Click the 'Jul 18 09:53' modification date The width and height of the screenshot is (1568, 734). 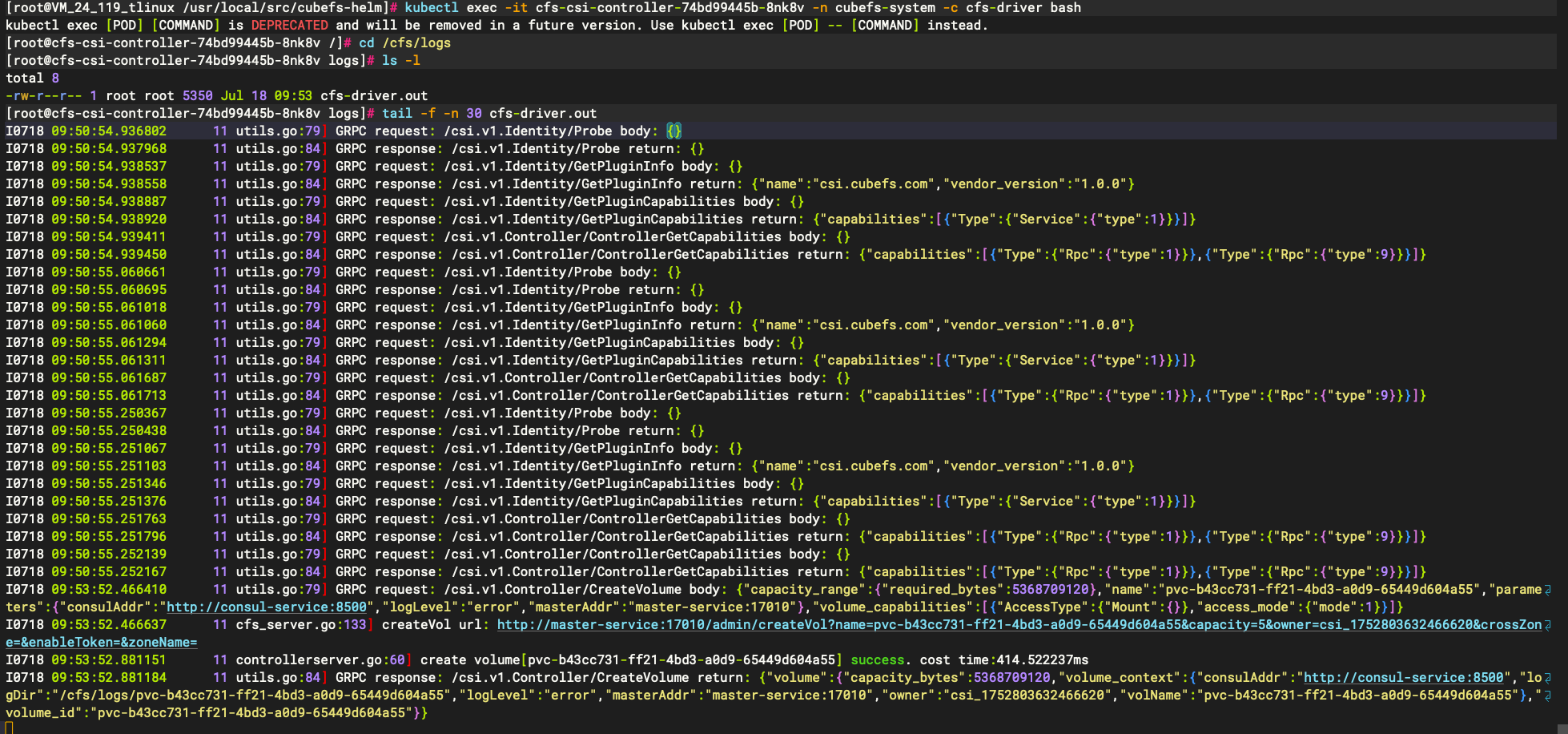click(x=267, y=95)
